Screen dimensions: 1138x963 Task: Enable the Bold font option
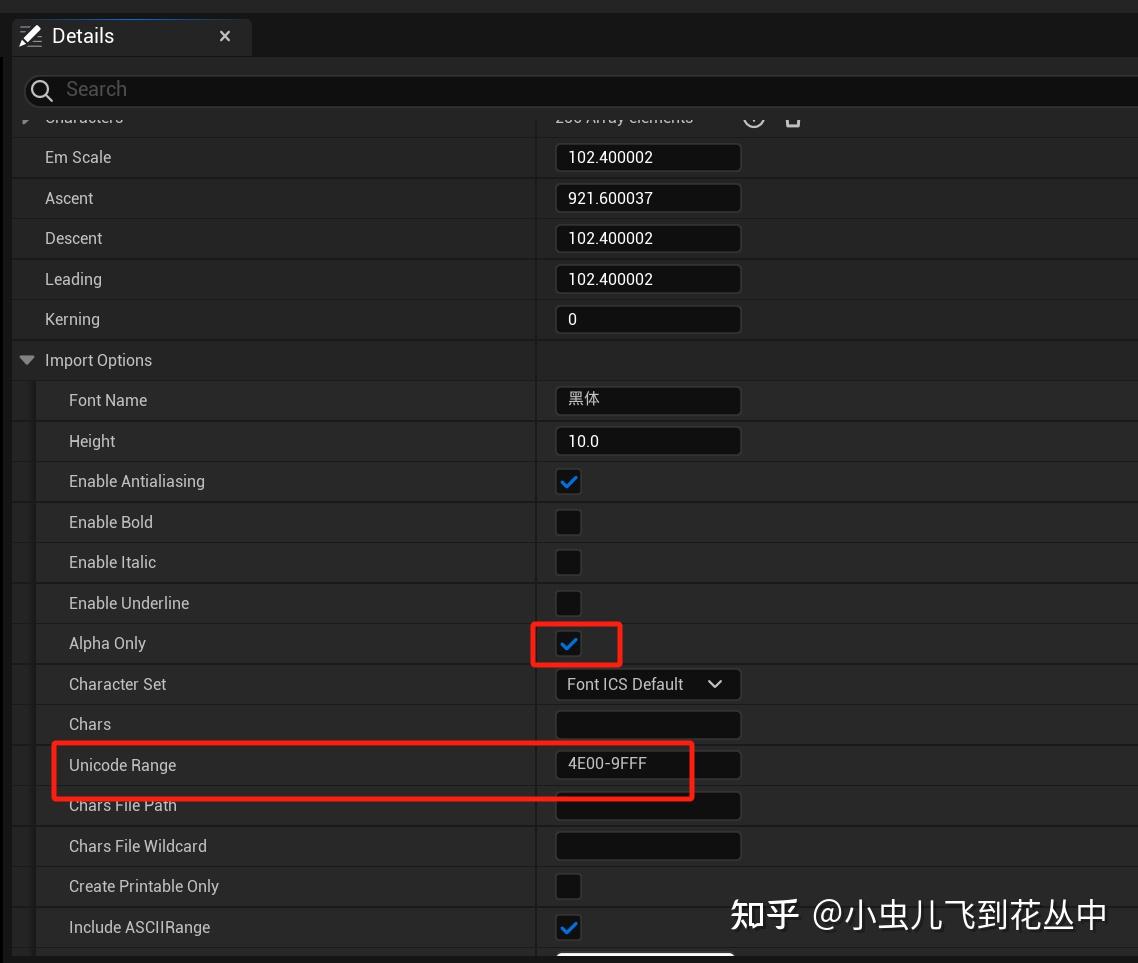tap(568, 522)
